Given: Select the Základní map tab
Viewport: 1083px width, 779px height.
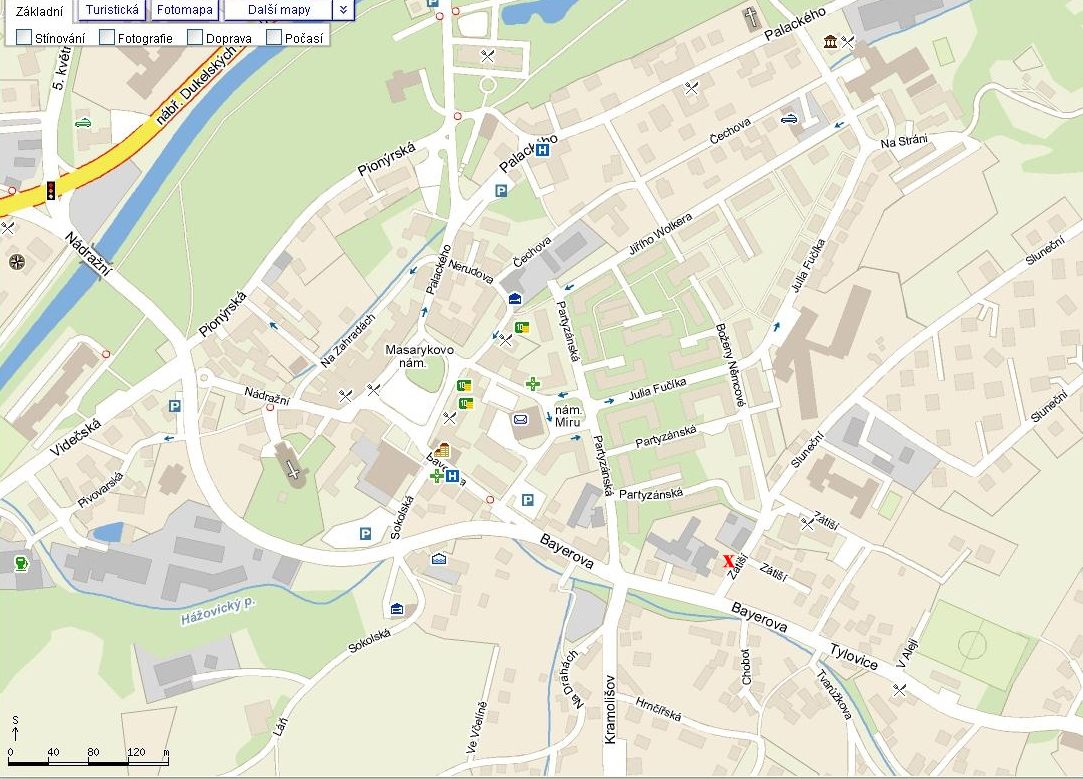Looking at the screenshot, I should [x=39, y=10].
